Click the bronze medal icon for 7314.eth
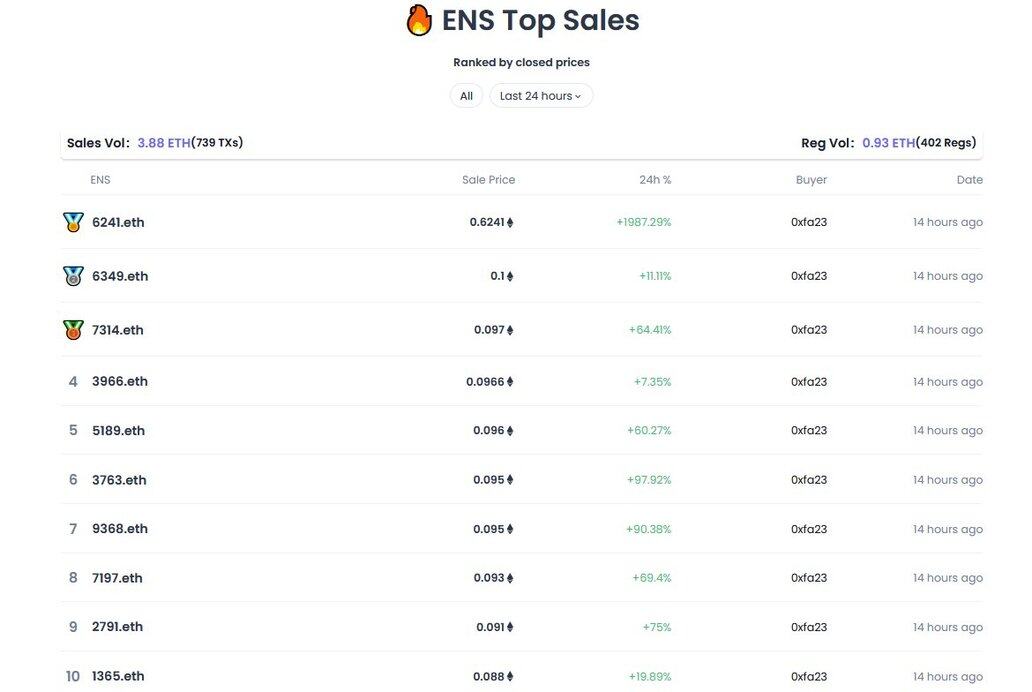Viewport: 1032px width, 692px height. 73,330
